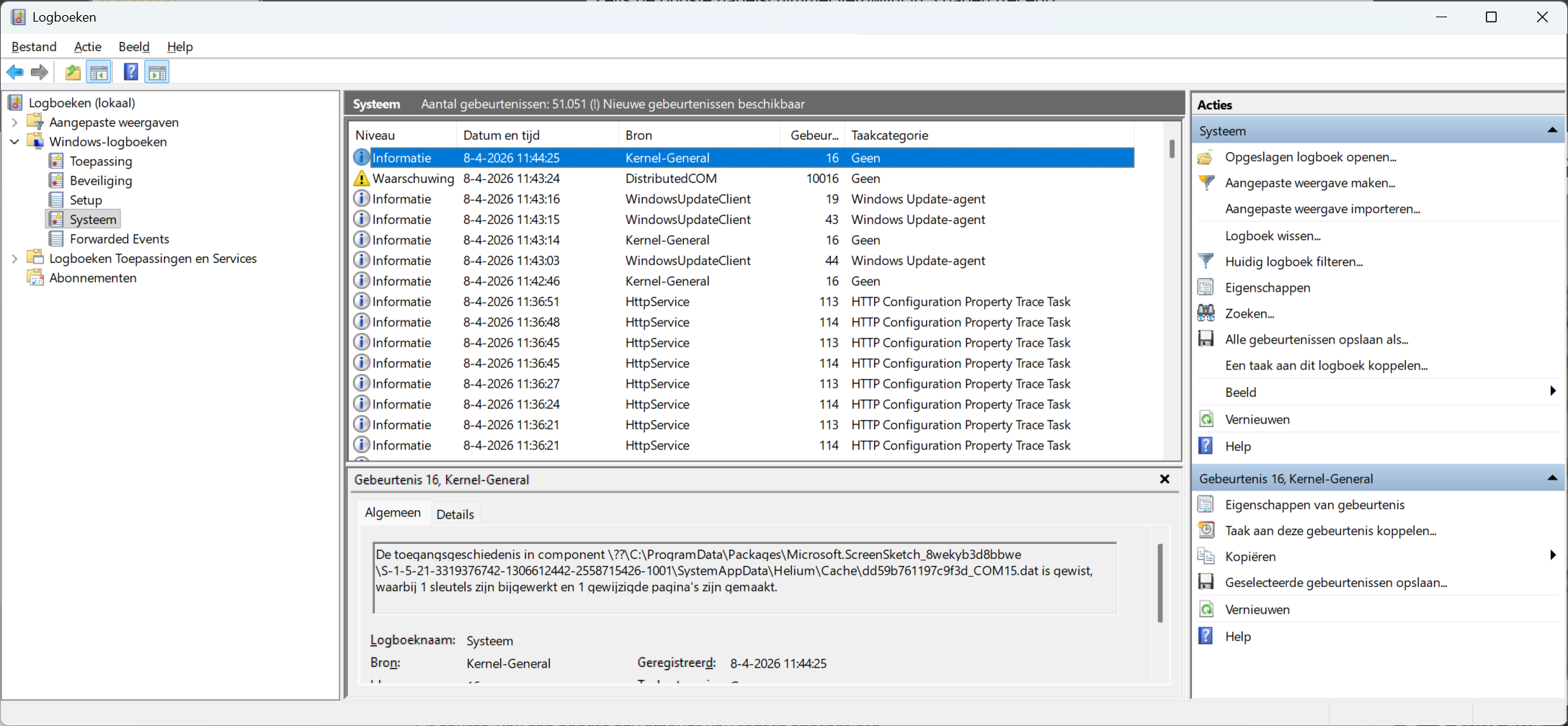Image resolution: width=1568 pixels, height=726 pixels.
Task: Click Alle gebeurtenissen opslaan als… action
Action: [x=1317, y=339]
